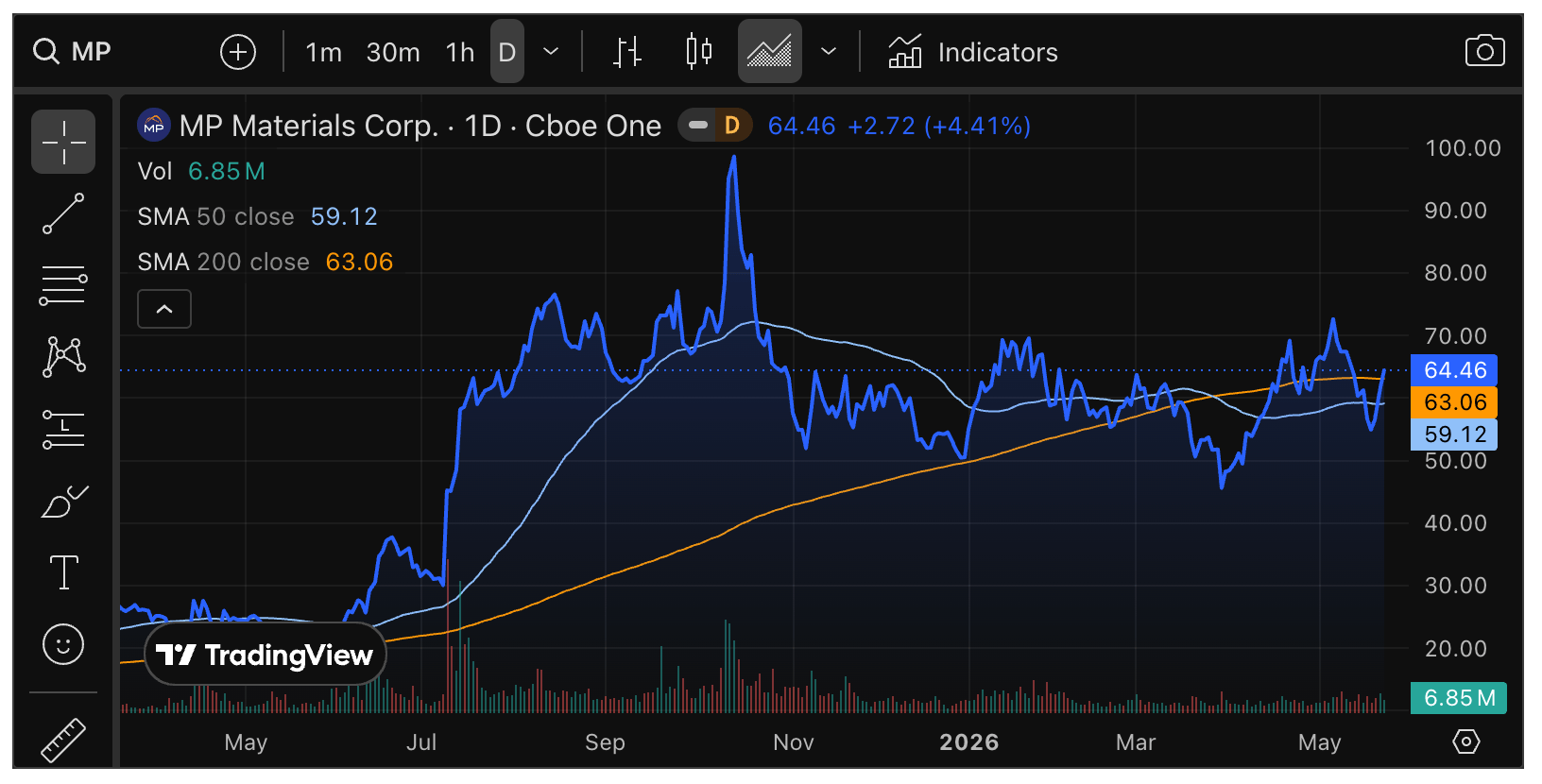Screen dimensions: 1542x784
Task: Collapse the indicator legend chevron
Action: pos(164,309)
